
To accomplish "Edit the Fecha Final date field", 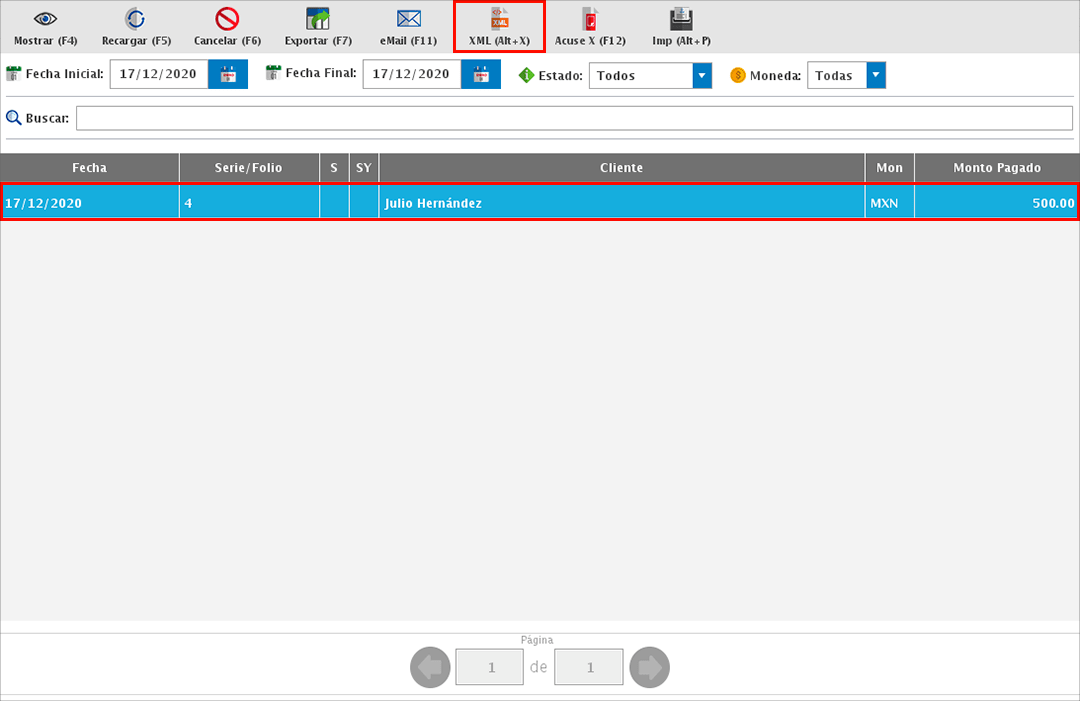I will click(412, 75).
